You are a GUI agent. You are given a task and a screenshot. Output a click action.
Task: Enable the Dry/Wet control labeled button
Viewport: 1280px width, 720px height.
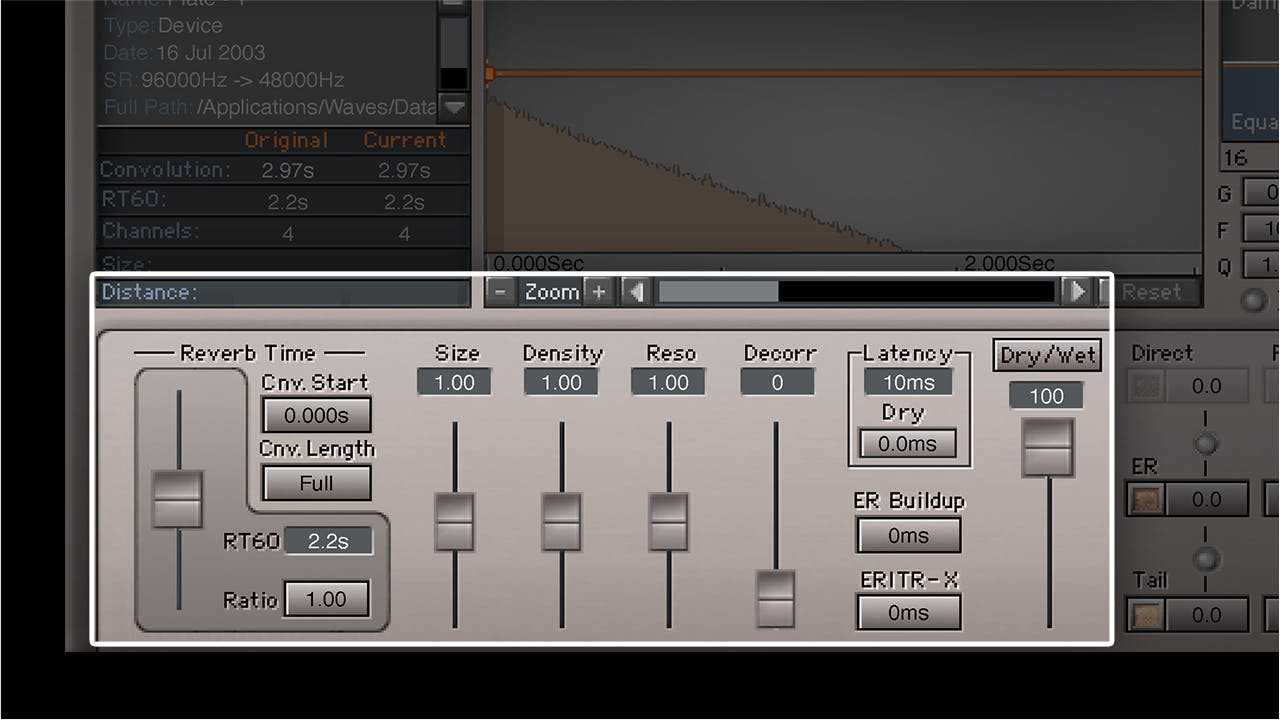click(x=1046, y=355)
